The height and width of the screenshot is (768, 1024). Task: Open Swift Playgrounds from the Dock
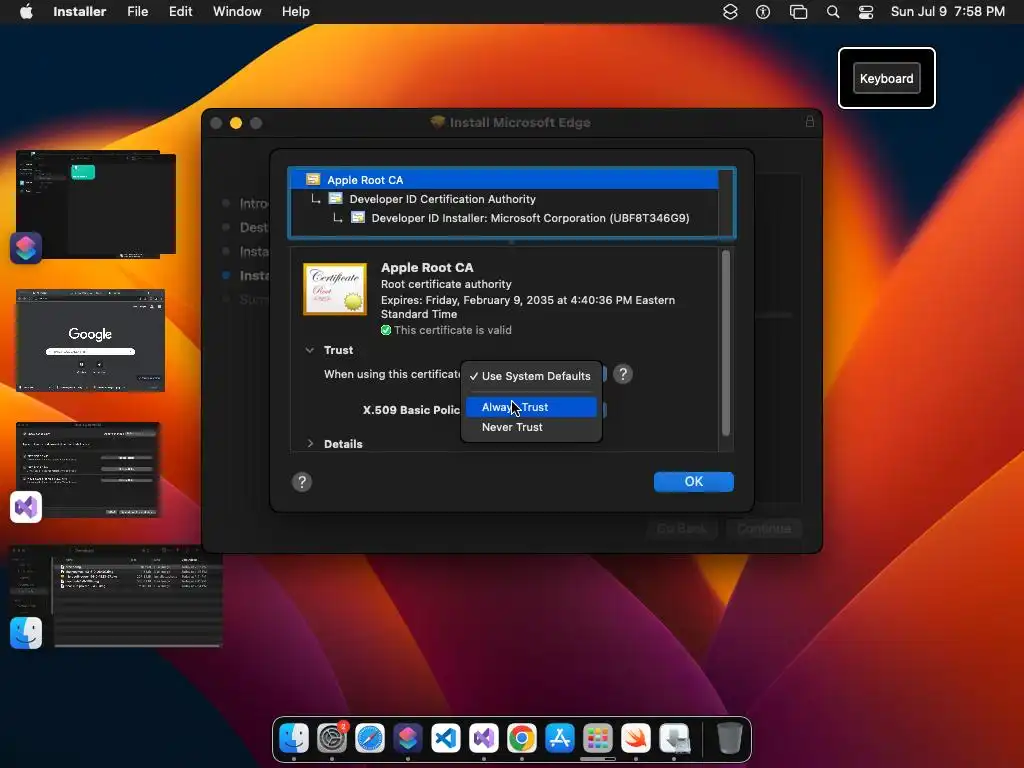coord(635,739)
